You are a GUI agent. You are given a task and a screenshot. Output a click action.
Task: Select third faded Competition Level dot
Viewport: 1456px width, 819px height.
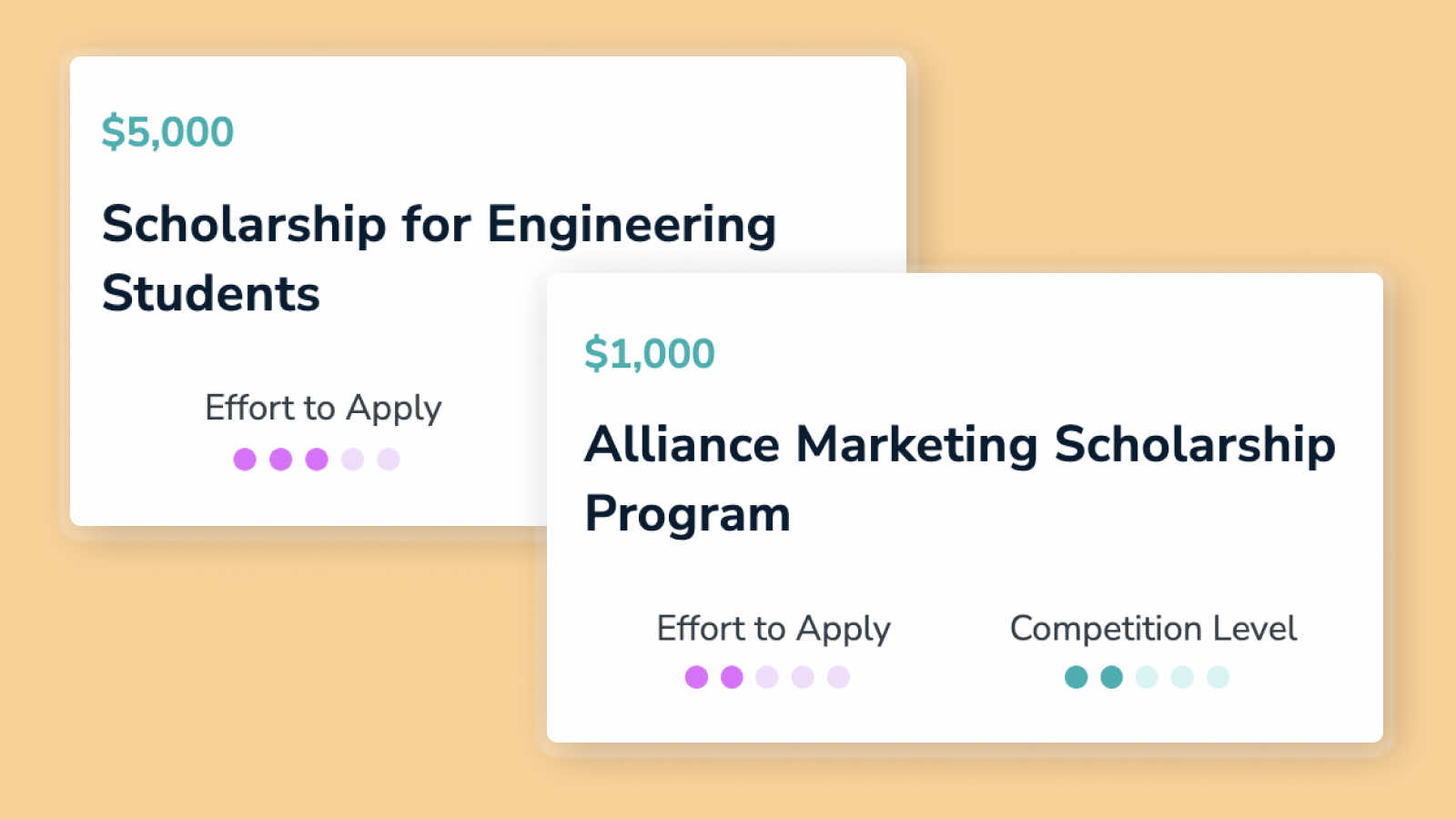click(x=1147, y=677)
